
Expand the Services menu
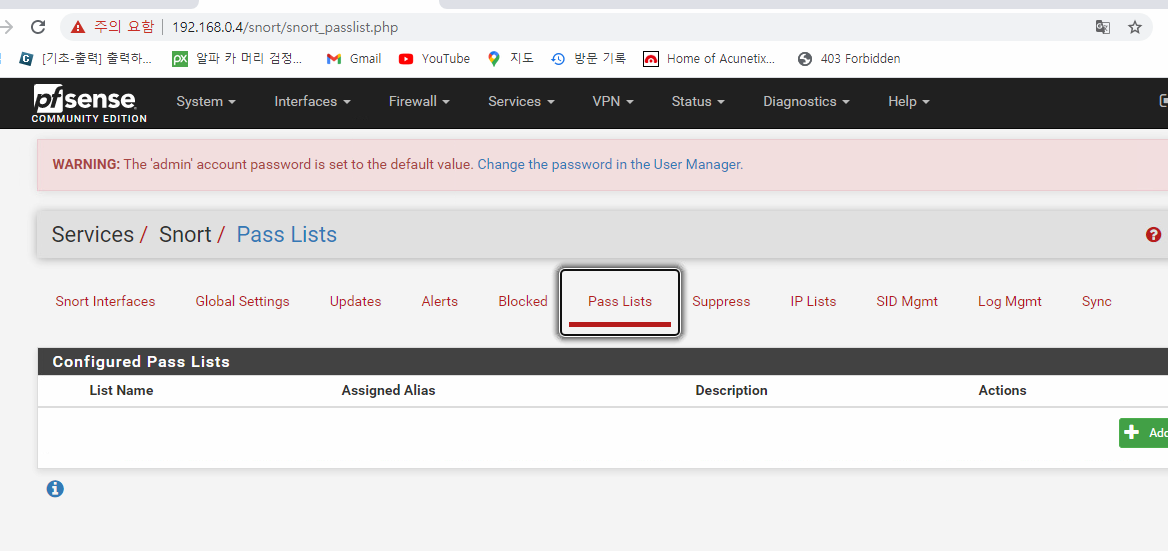point(521,101)
